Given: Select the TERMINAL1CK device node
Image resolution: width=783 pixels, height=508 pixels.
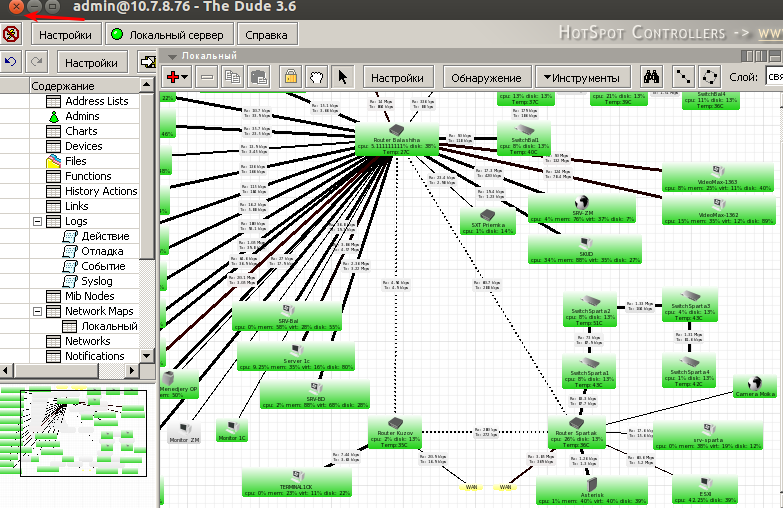Looking at the screenshot, I should point(297,483).
